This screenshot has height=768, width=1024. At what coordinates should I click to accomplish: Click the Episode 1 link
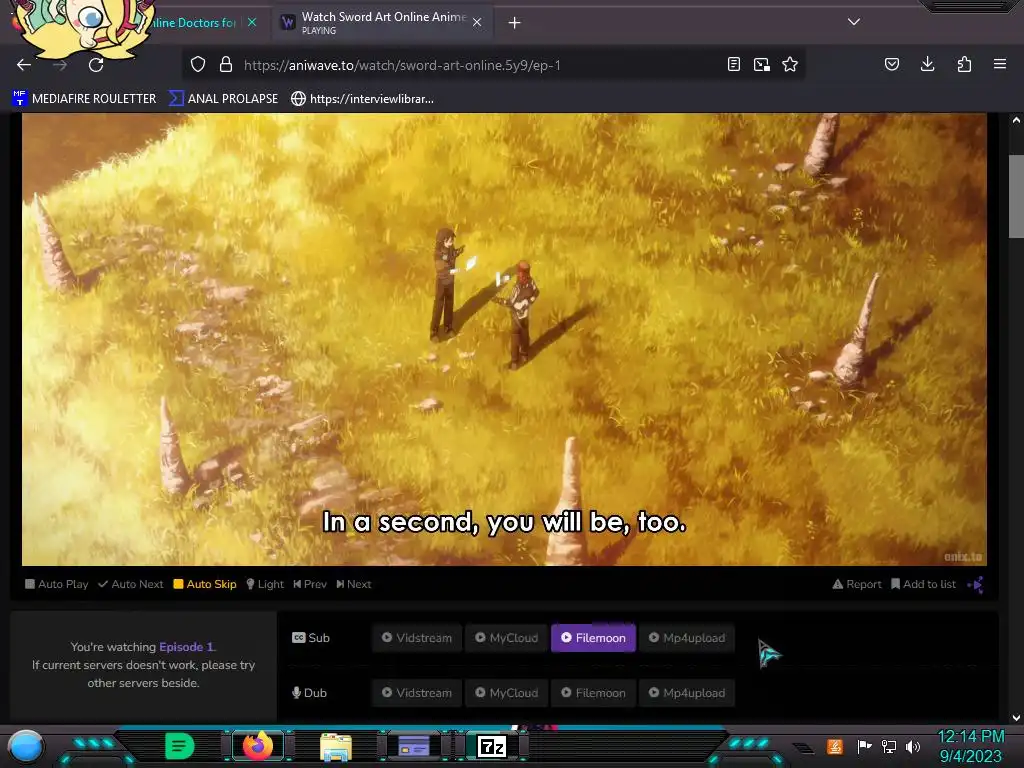(x=186, y=647)
